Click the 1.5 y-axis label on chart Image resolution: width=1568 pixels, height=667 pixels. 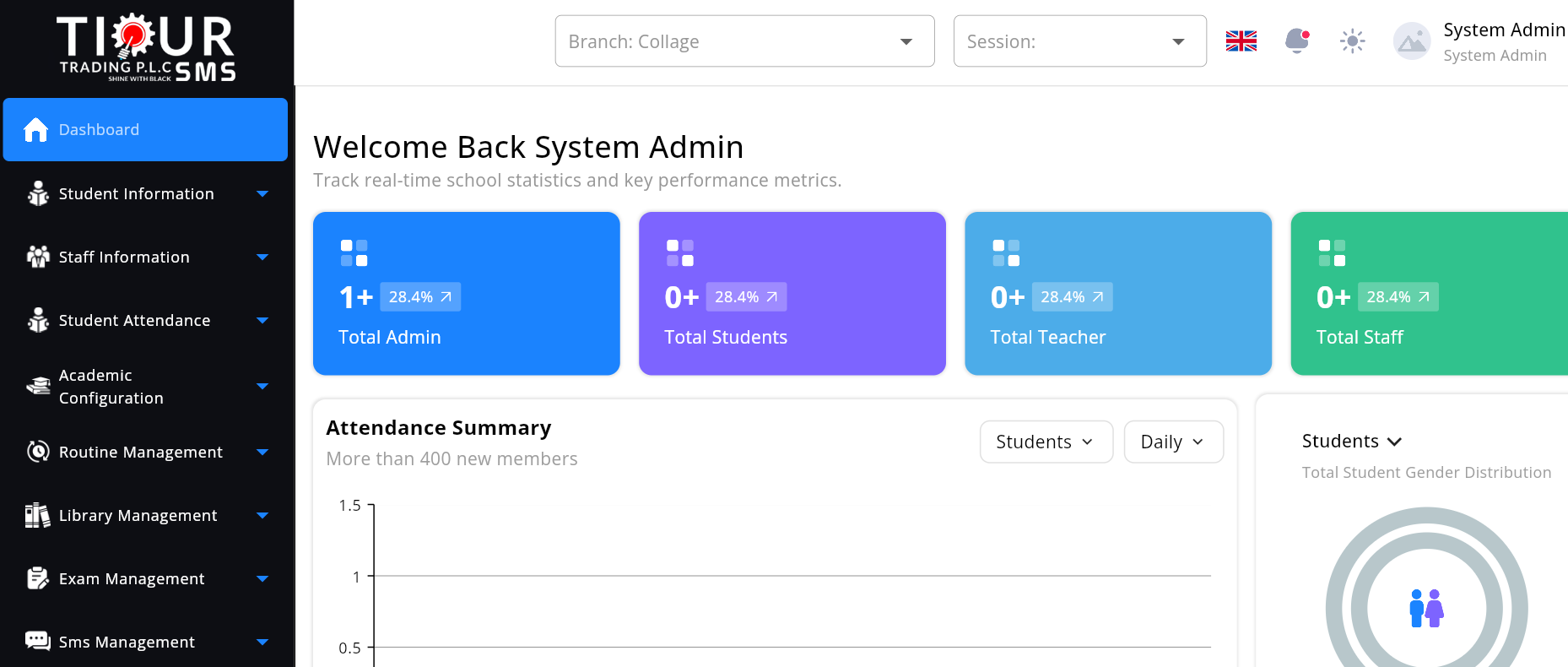pos(349,505)
